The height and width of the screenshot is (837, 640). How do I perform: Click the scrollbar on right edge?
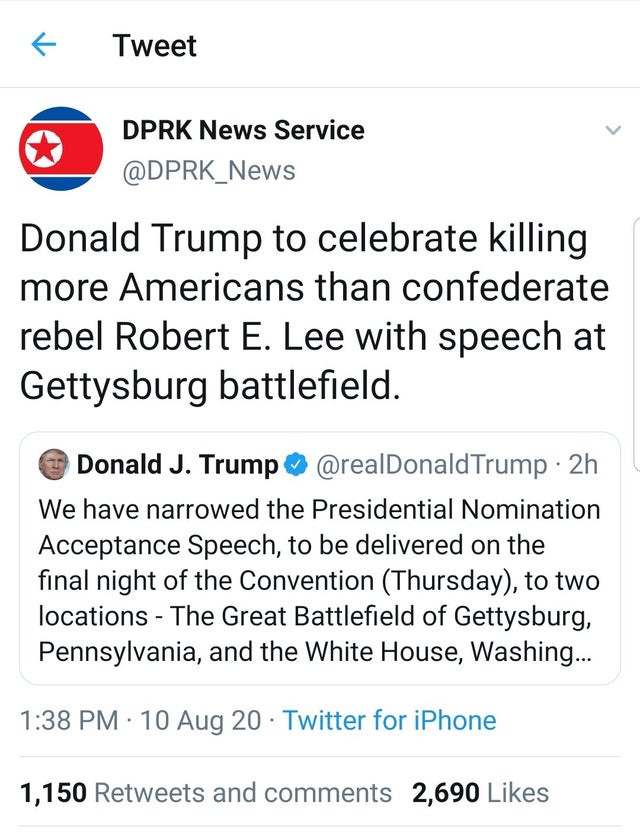(x=636, y=340)
